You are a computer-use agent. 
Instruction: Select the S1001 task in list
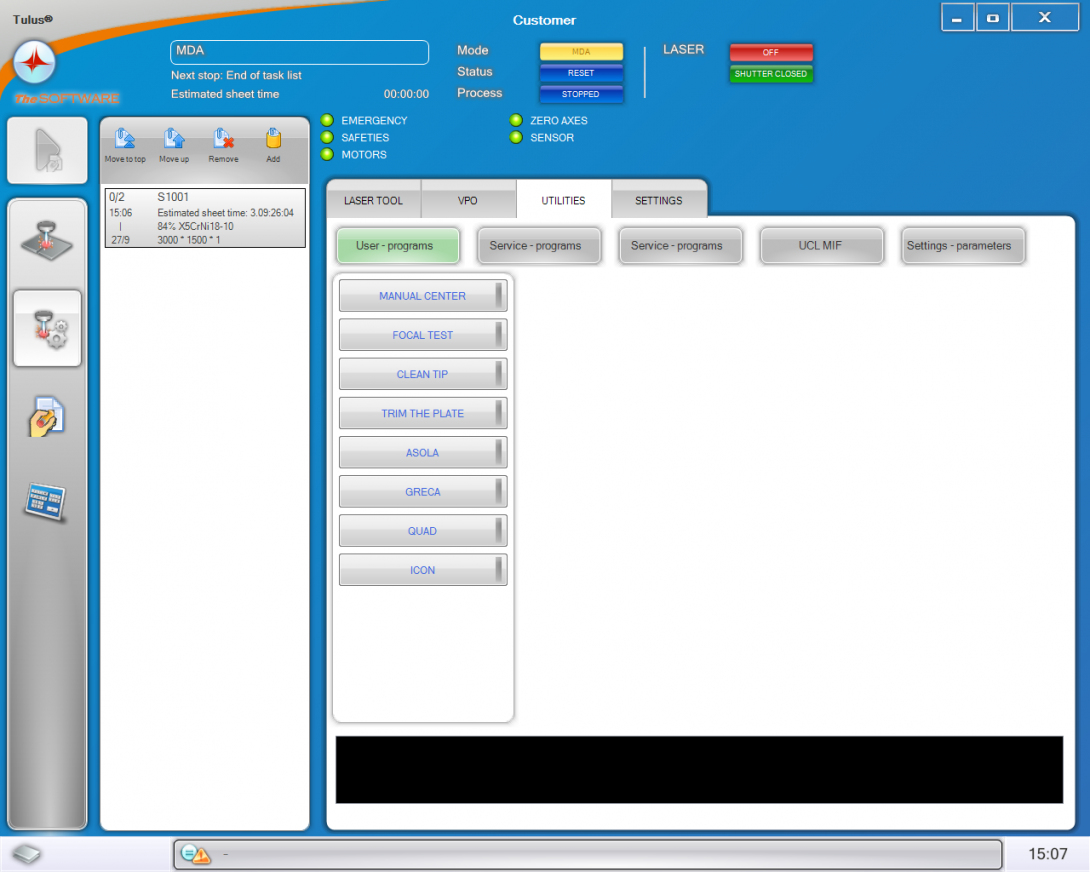click(204, 218)
